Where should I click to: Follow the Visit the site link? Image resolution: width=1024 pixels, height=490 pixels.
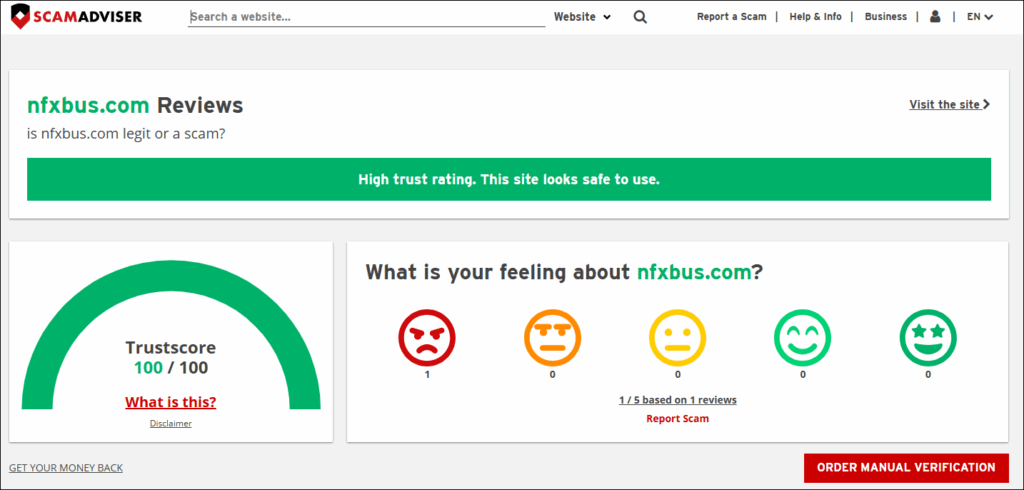[950, 105]
